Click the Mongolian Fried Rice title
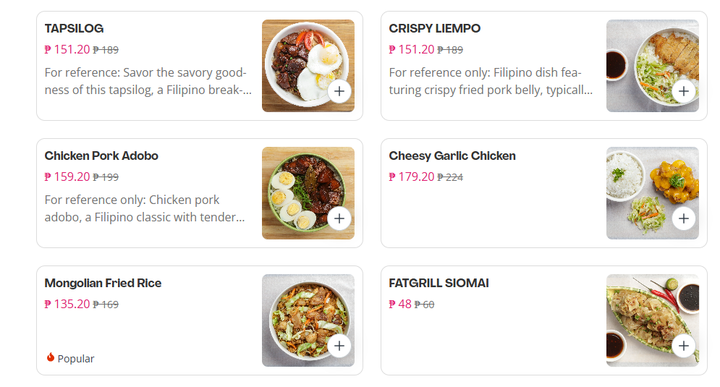Screen dimensions: 720x387 (x=103, y=283)
